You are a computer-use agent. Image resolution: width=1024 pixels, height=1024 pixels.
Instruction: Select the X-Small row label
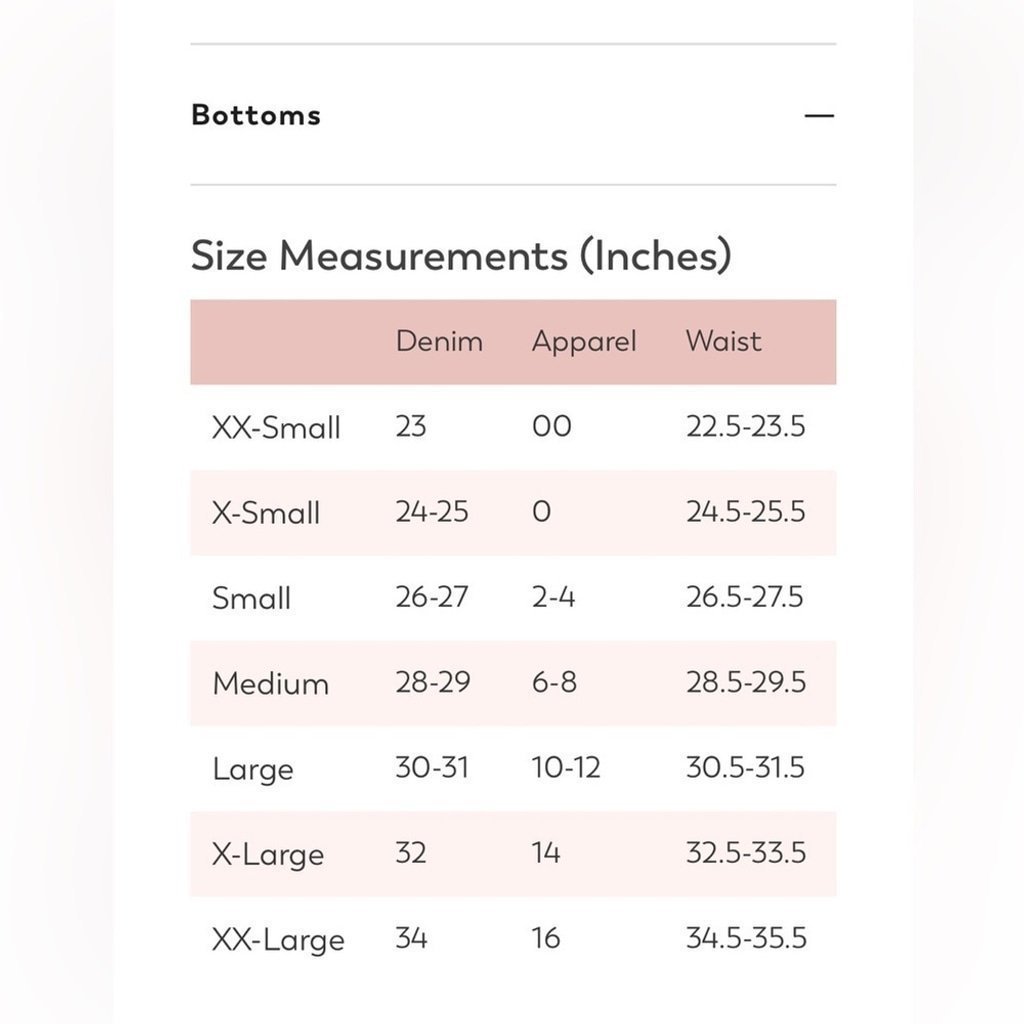point(266,513)
